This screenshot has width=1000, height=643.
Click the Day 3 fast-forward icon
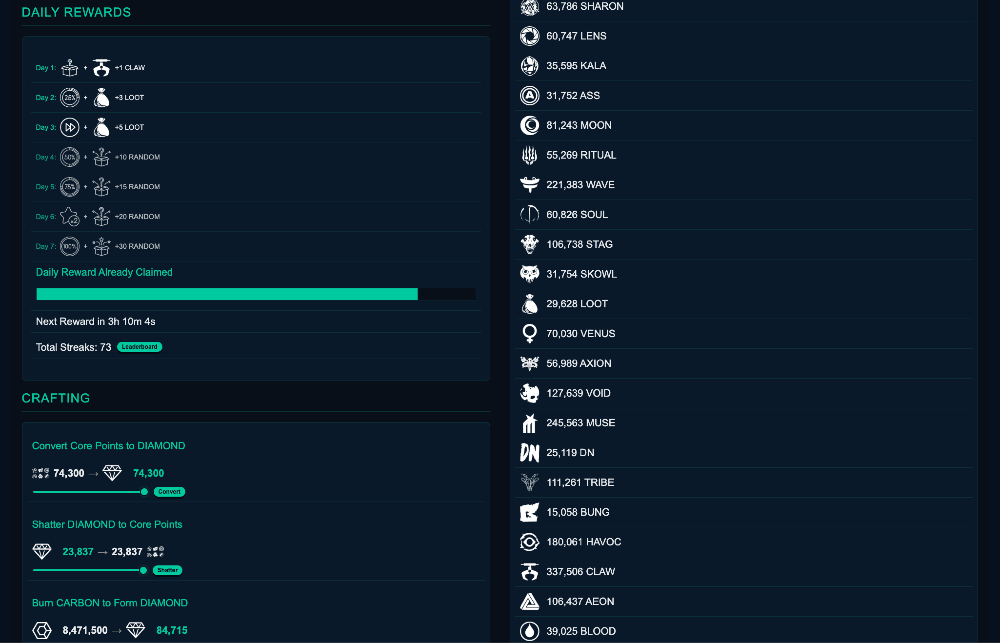pos(70,128)
